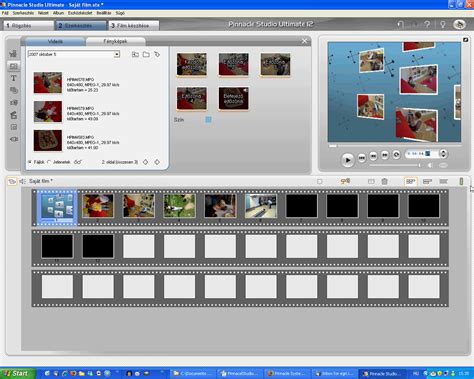The width and height of the screenshot is (474, 379).
Task: Select the Befejező montage theme thumbnail
Action: pos(233,98)
